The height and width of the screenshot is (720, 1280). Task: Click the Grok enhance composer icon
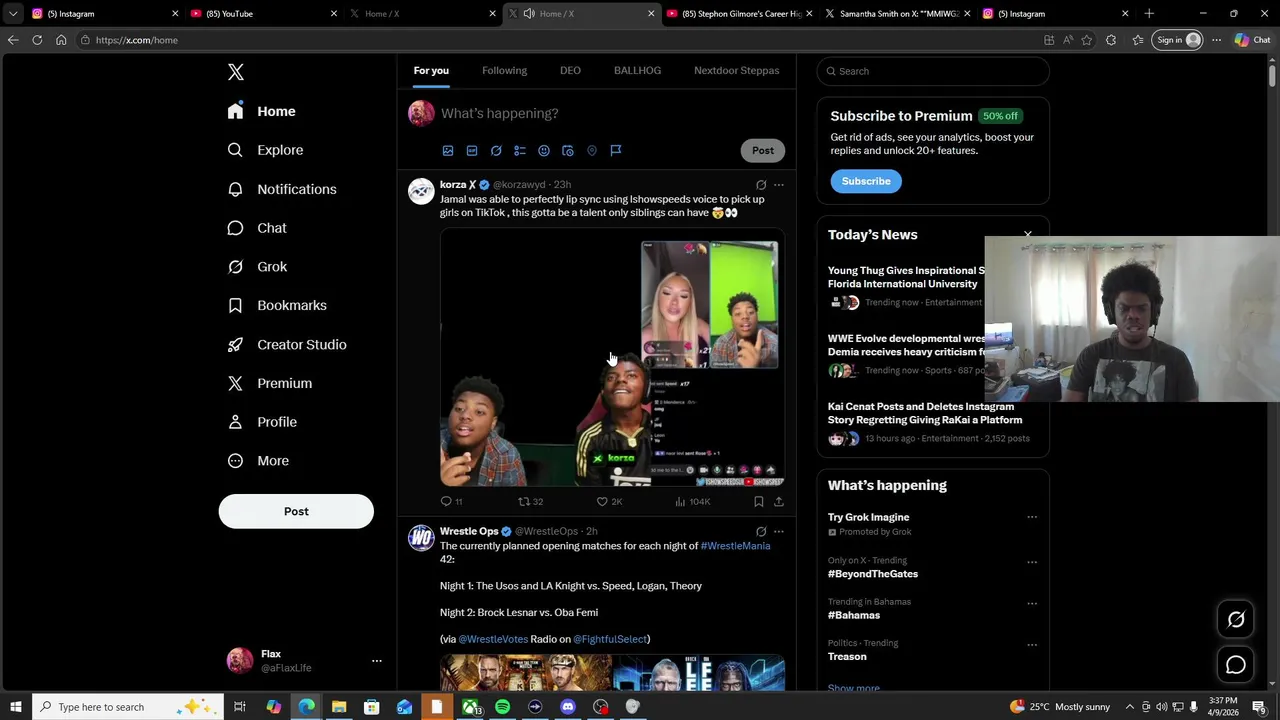coord(496,150)
